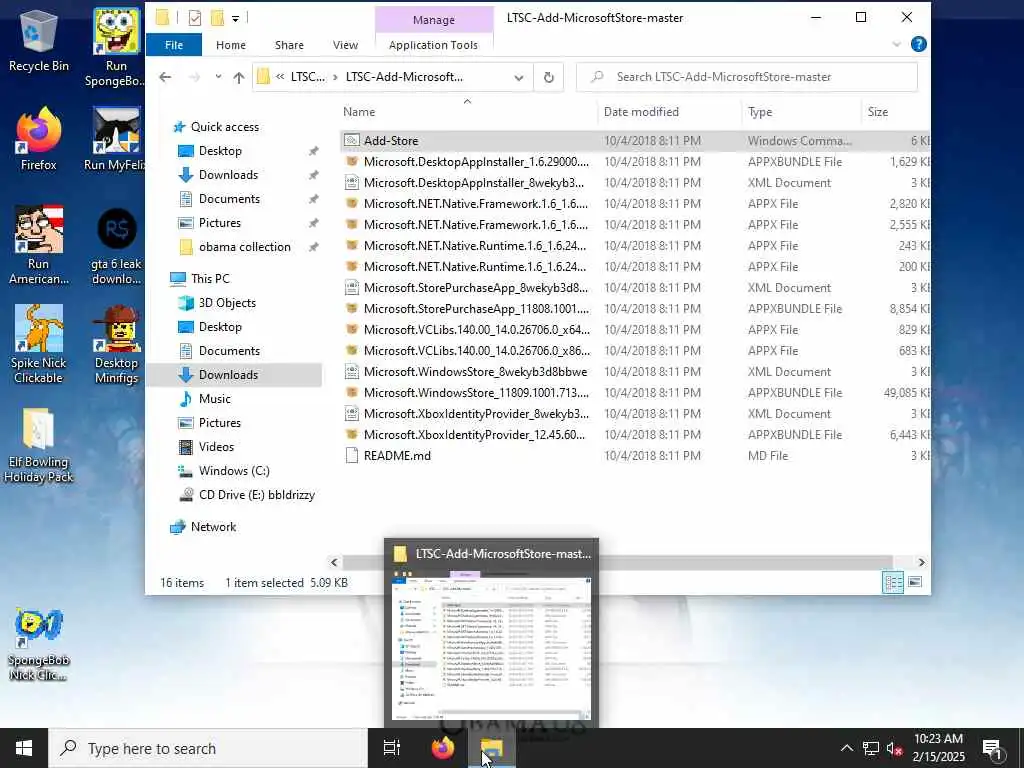This screenshot has width=1024, height=768.
Task: Open Firefox from the taskbar
Action: tap(443, 748)
